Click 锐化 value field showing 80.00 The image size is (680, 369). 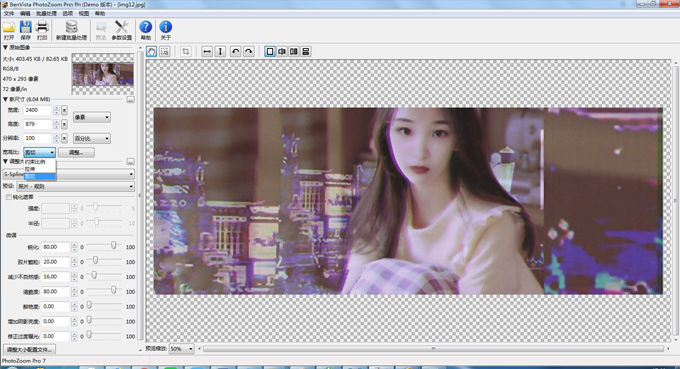55,247
